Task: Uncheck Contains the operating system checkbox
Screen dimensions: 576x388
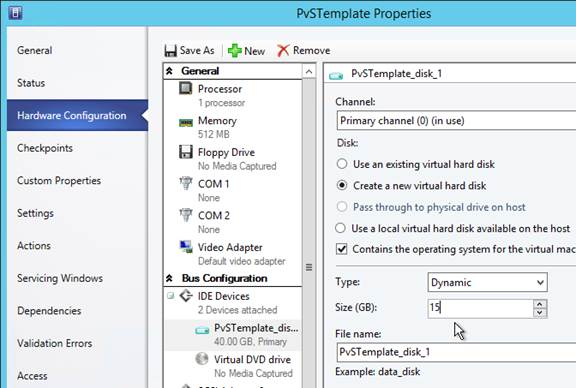Action: pyautogui.click(x=342, y=249)
